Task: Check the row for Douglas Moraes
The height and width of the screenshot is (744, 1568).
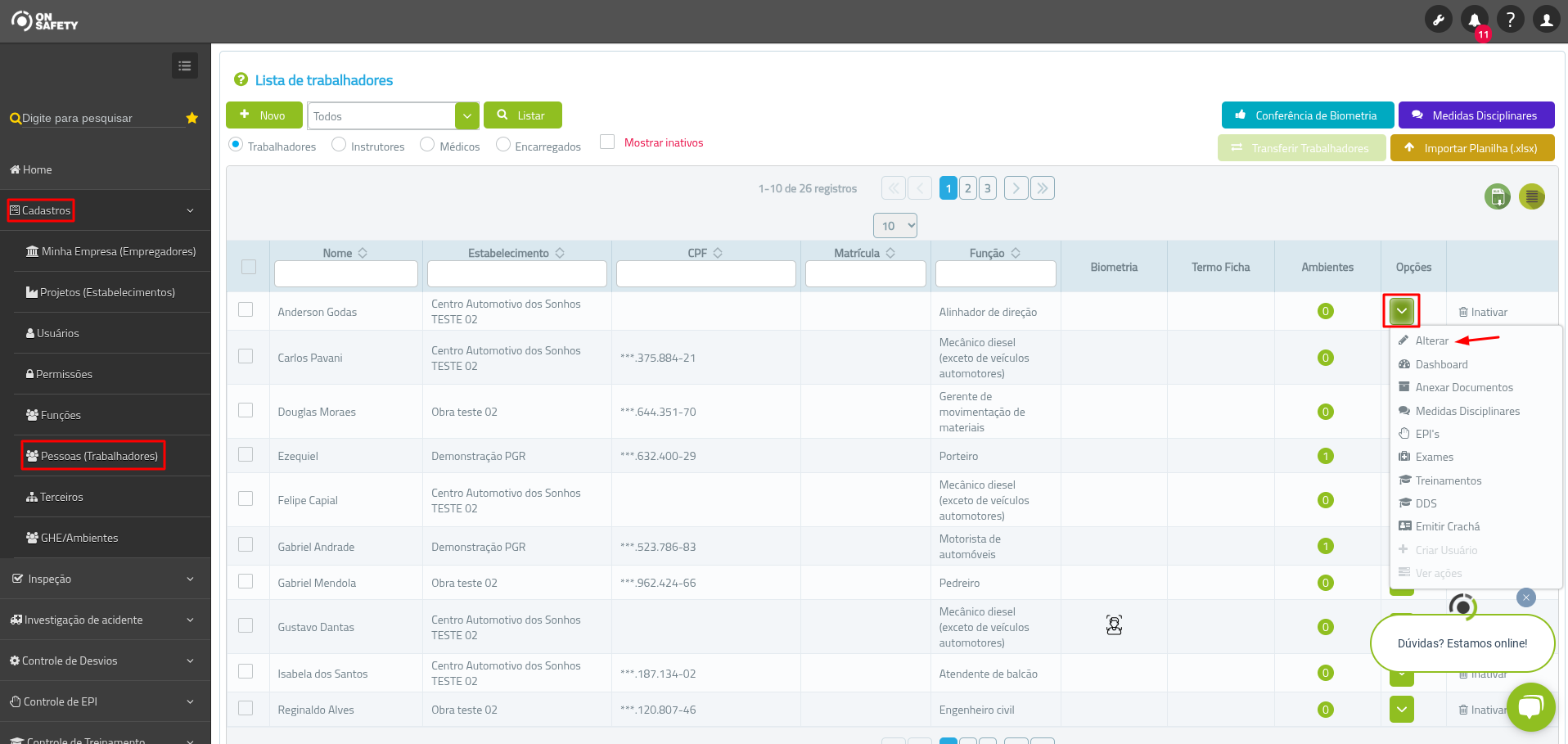Action: tap(246, 410)
